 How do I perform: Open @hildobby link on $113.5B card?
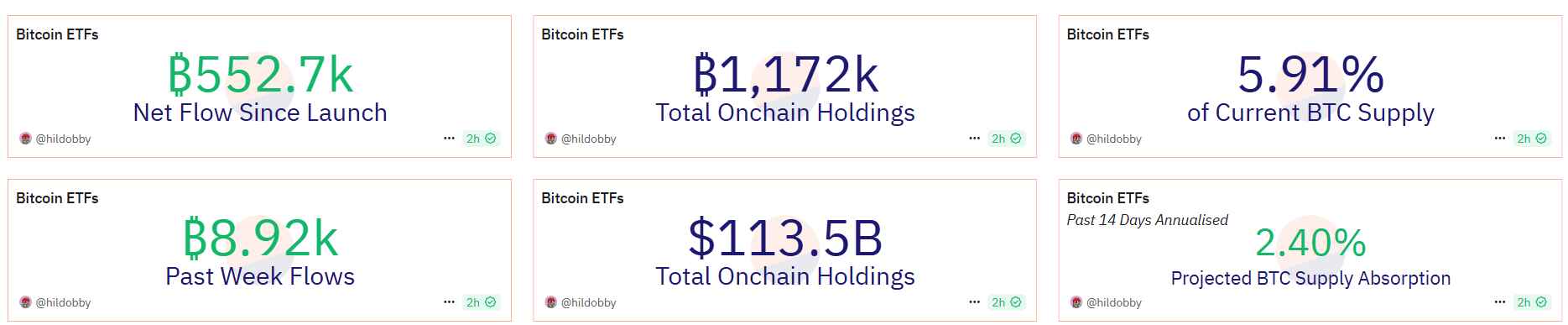coord(588,302)
